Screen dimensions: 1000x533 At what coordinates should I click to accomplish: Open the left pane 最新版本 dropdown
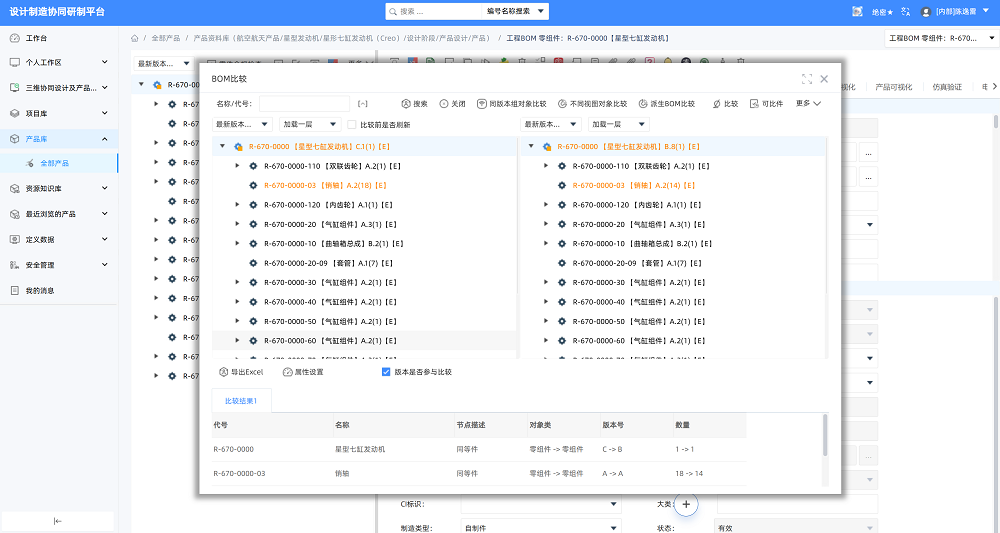pyautogui.click(x=242, y=124)
